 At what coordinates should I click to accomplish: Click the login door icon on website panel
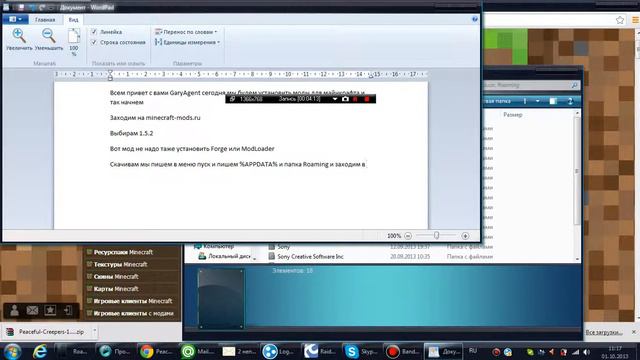click(68, 311)
